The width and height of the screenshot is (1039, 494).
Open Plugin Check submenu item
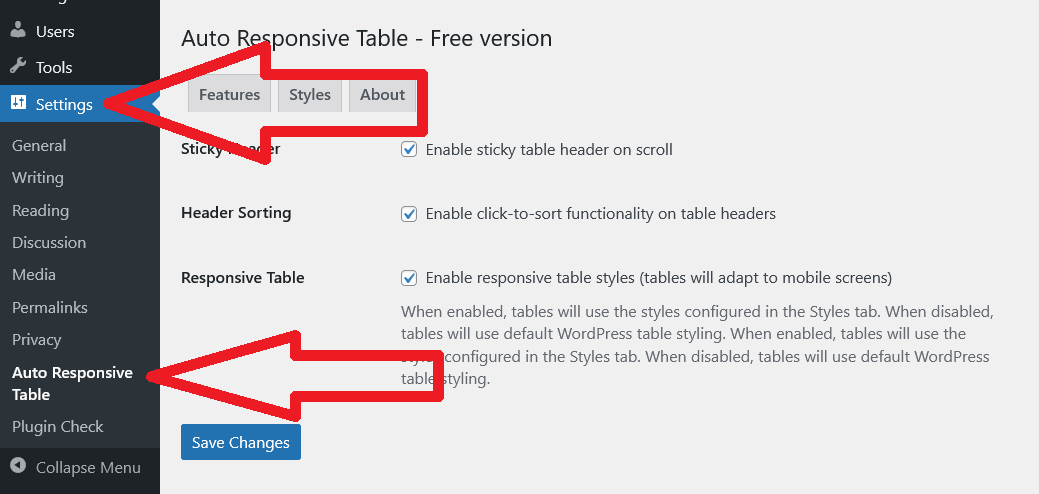(58, 427)
